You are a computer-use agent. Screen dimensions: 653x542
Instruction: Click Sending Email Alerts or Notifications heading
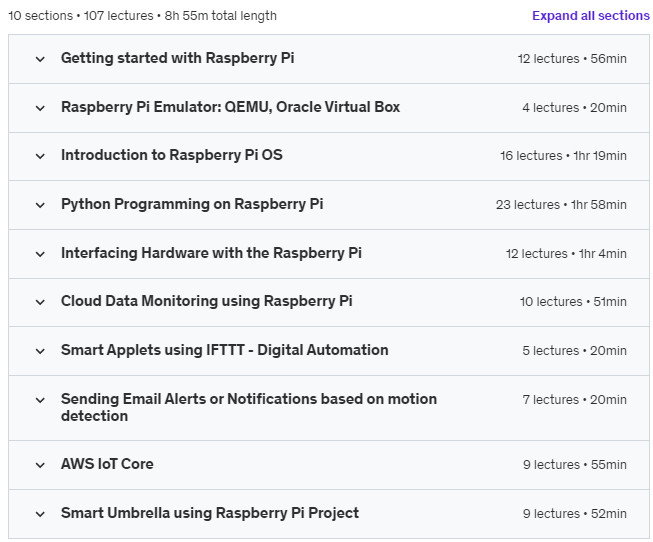point(249,407)
